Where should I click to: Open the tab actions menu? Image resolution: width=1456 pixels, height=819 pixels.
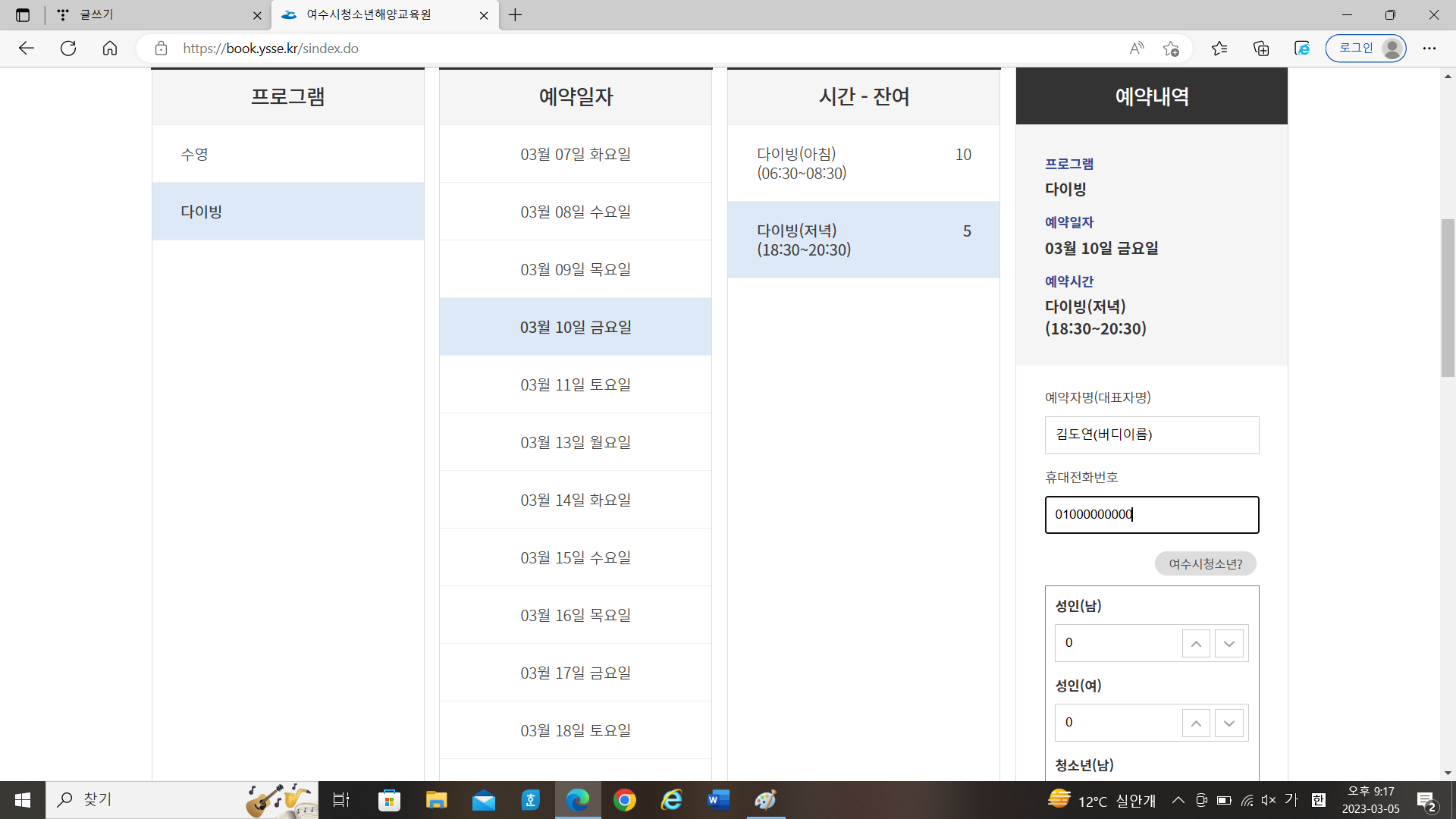pos(23,15)
